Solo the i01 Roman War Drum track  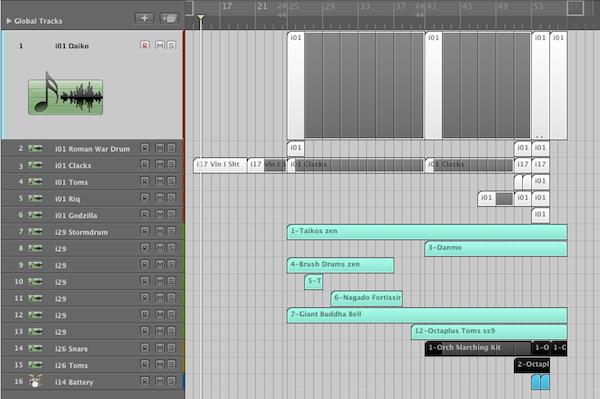point(171,148)
